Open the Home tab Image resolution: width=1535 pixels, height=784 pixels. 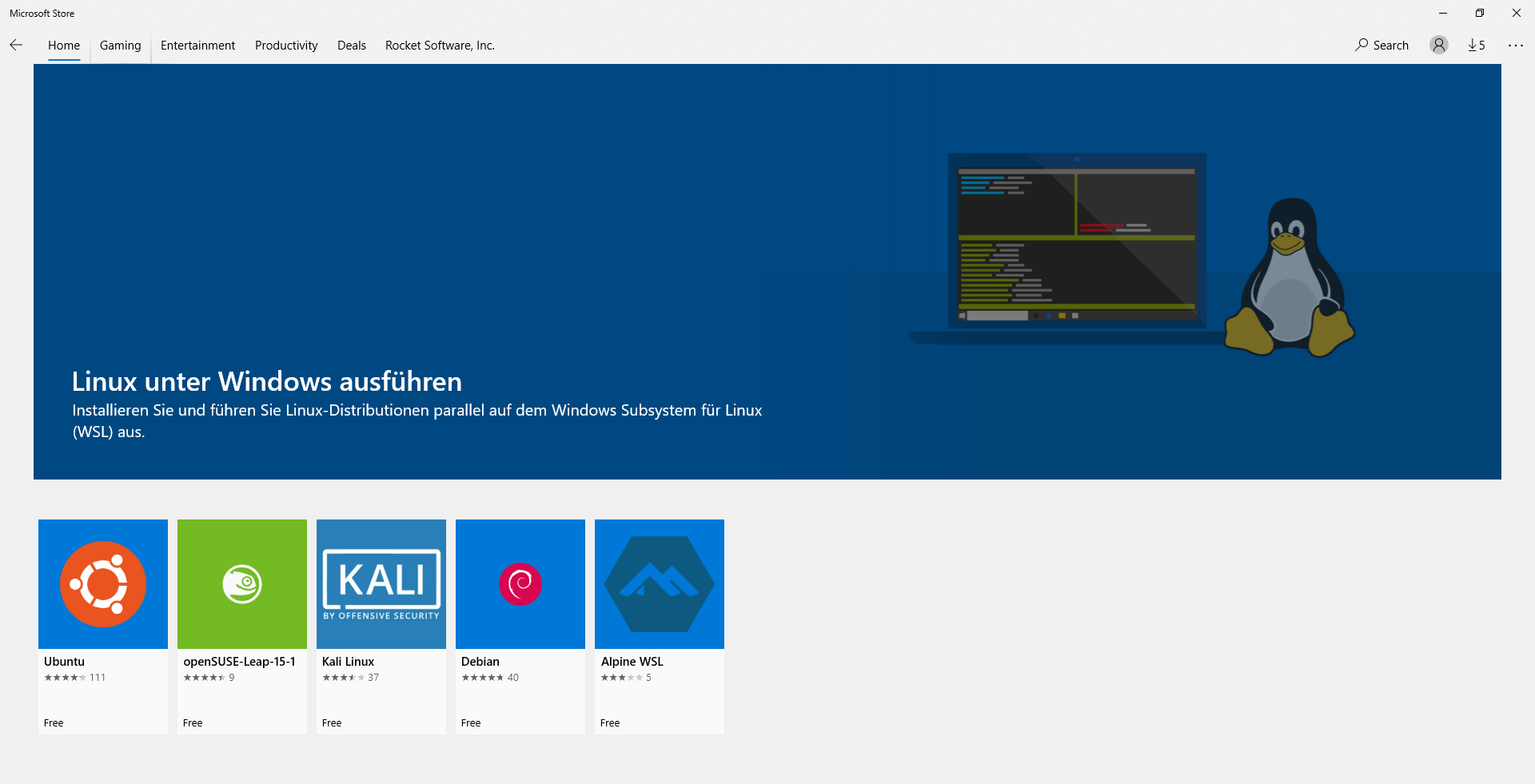click(x=64, y=46)
